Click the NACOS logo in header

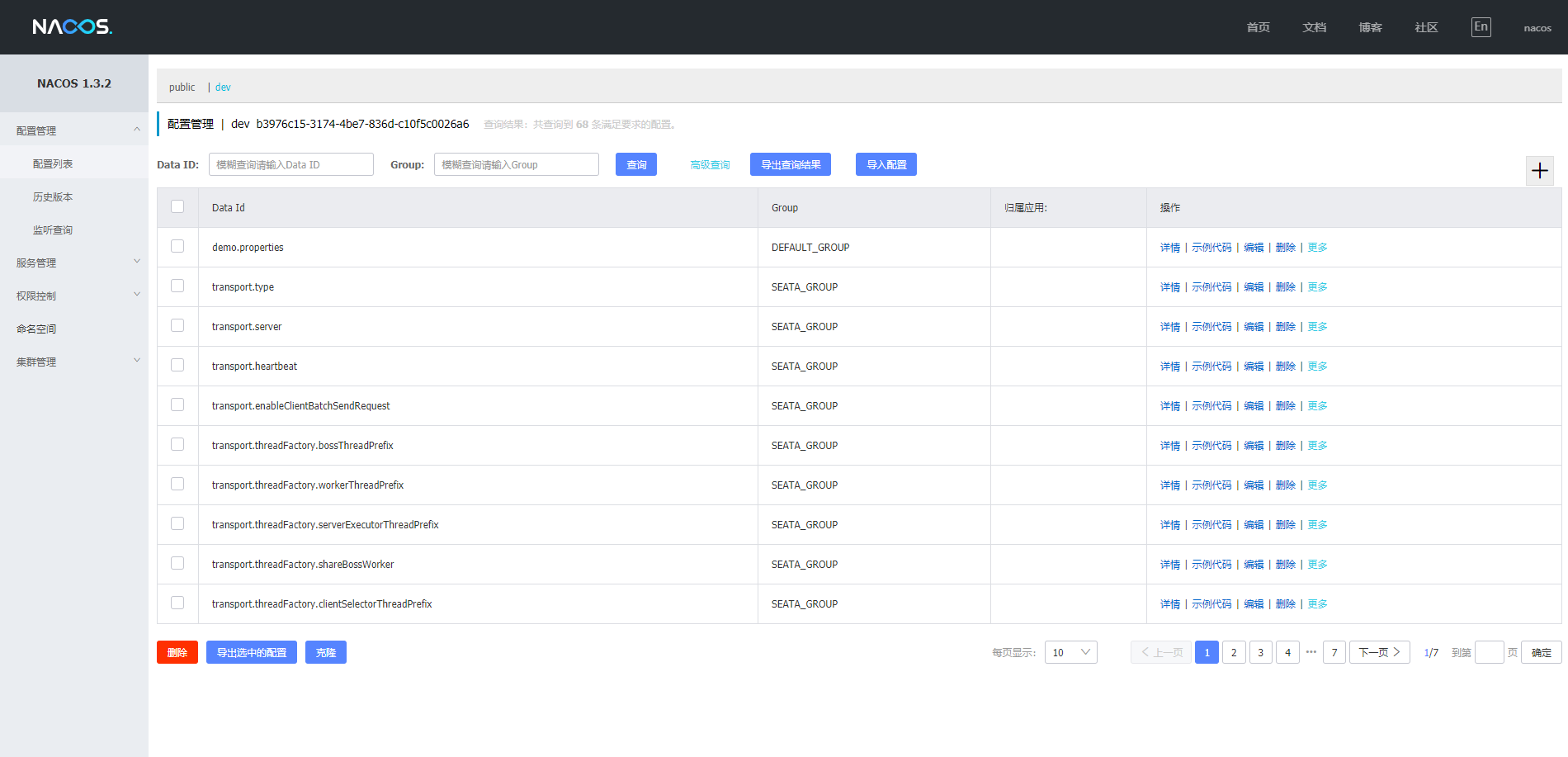point(72,26)
